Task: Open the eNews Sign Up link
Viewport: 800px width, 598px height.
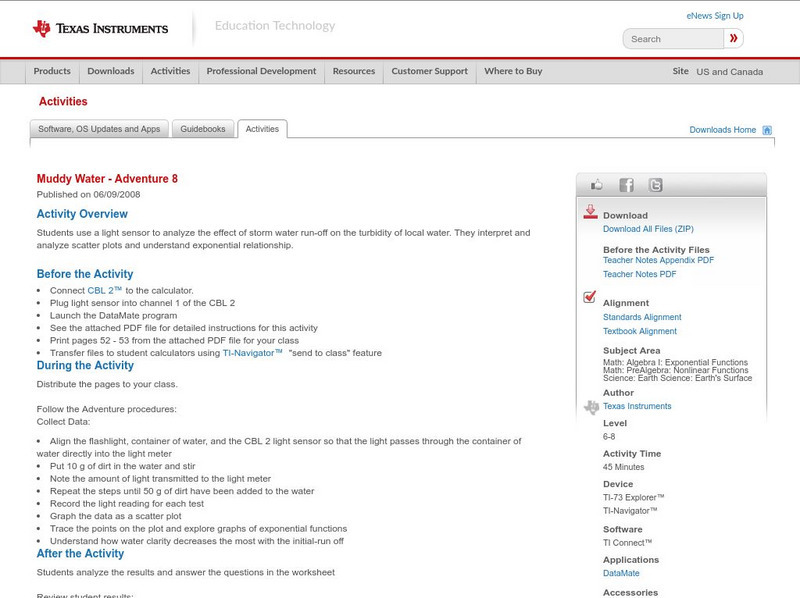Action: pos(715,16)
